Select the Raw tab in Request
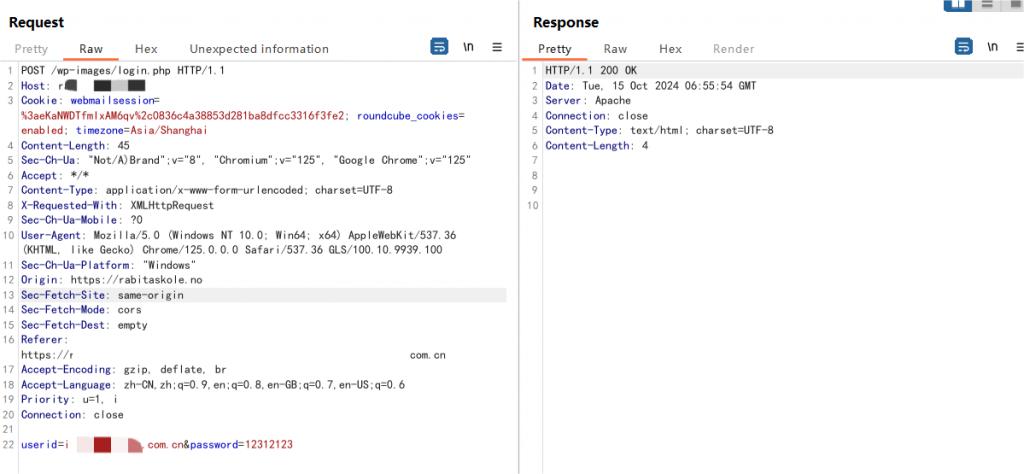The image size is (1024, 474). [91, 49]
